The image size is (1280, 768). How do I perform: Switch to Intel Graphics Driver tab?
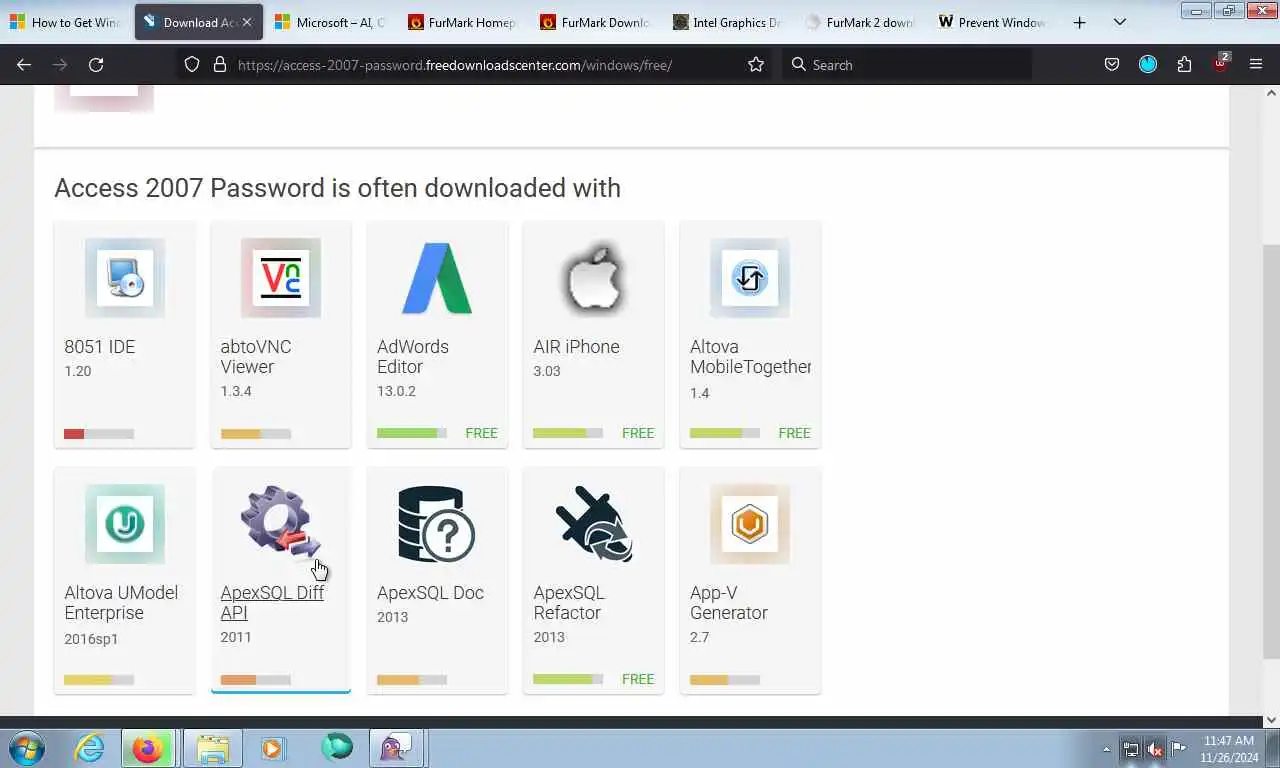726,22
